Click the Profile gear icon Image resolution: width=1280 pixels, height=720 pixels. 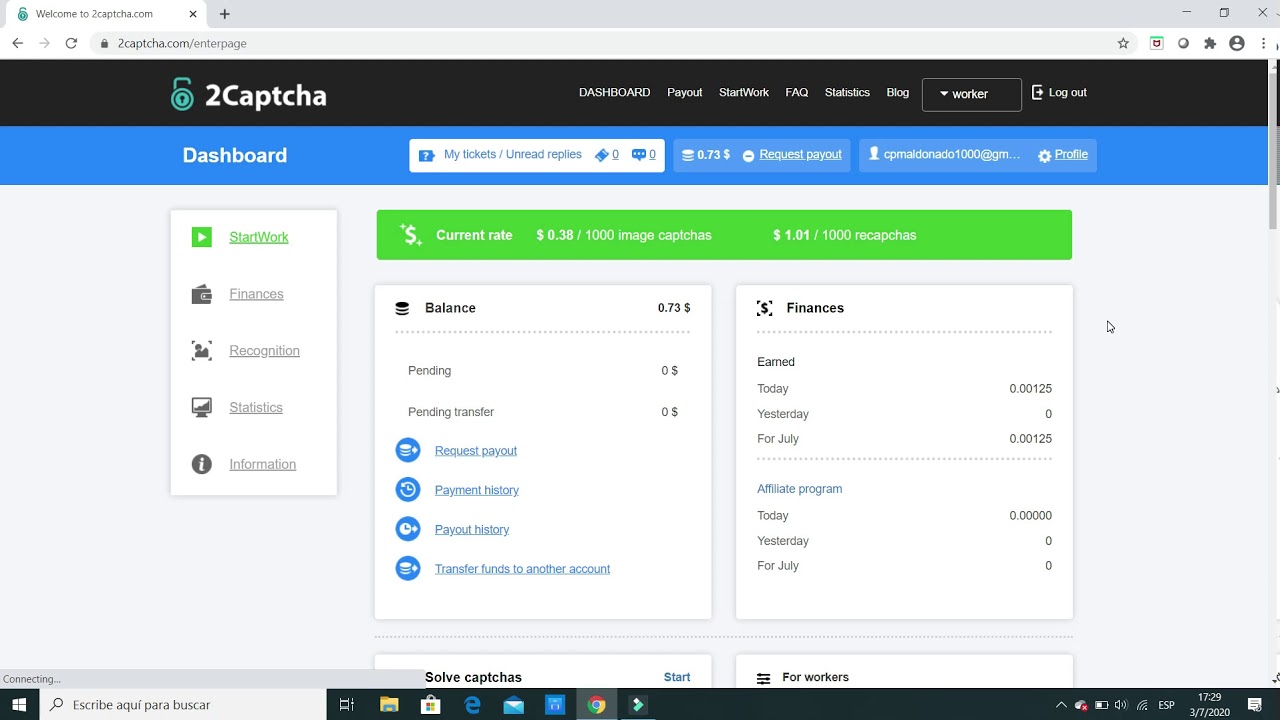[x=1045, y=156]
